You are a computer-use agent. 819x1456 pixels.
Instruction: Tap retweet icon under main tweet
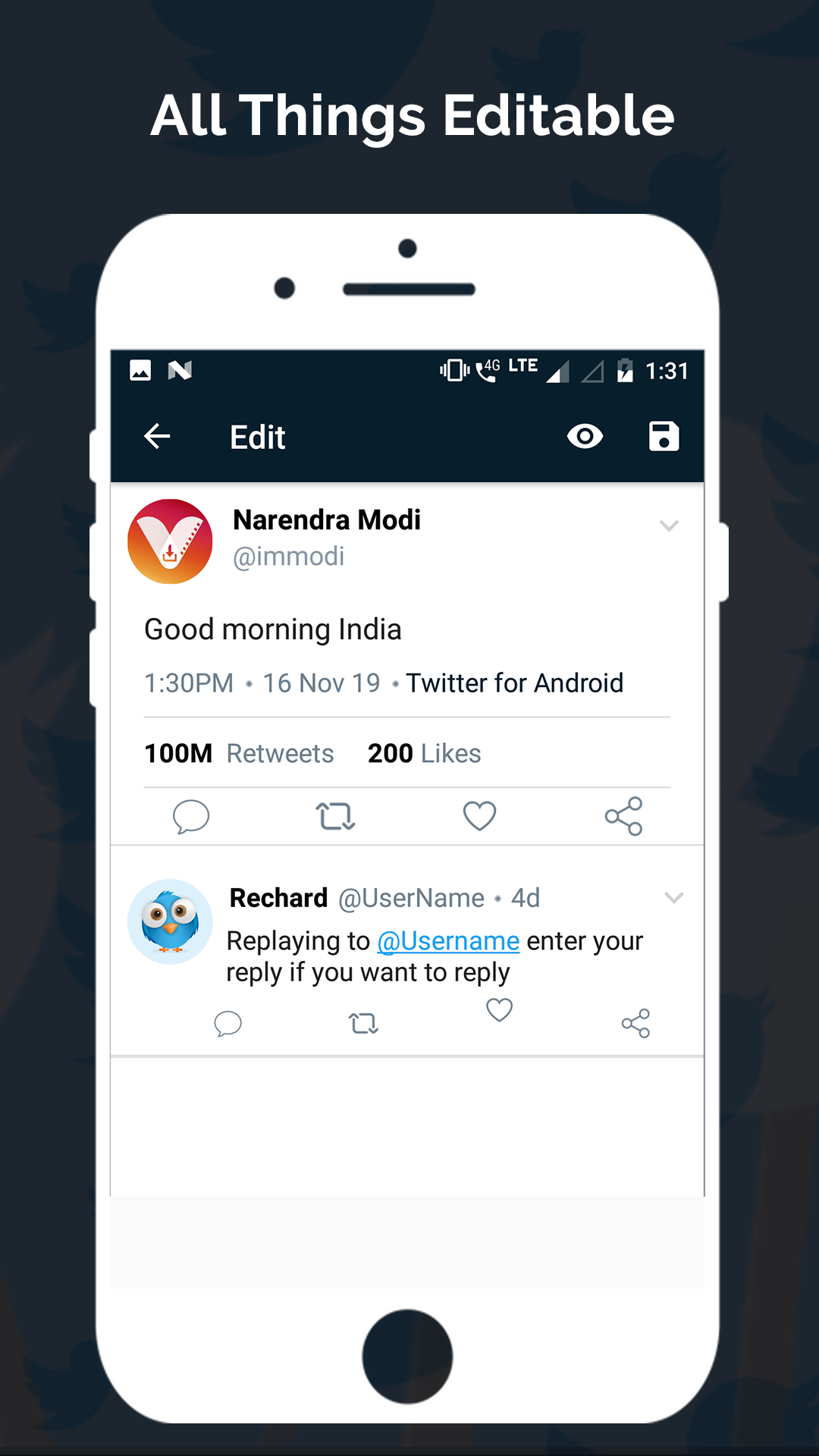point(335,817)
